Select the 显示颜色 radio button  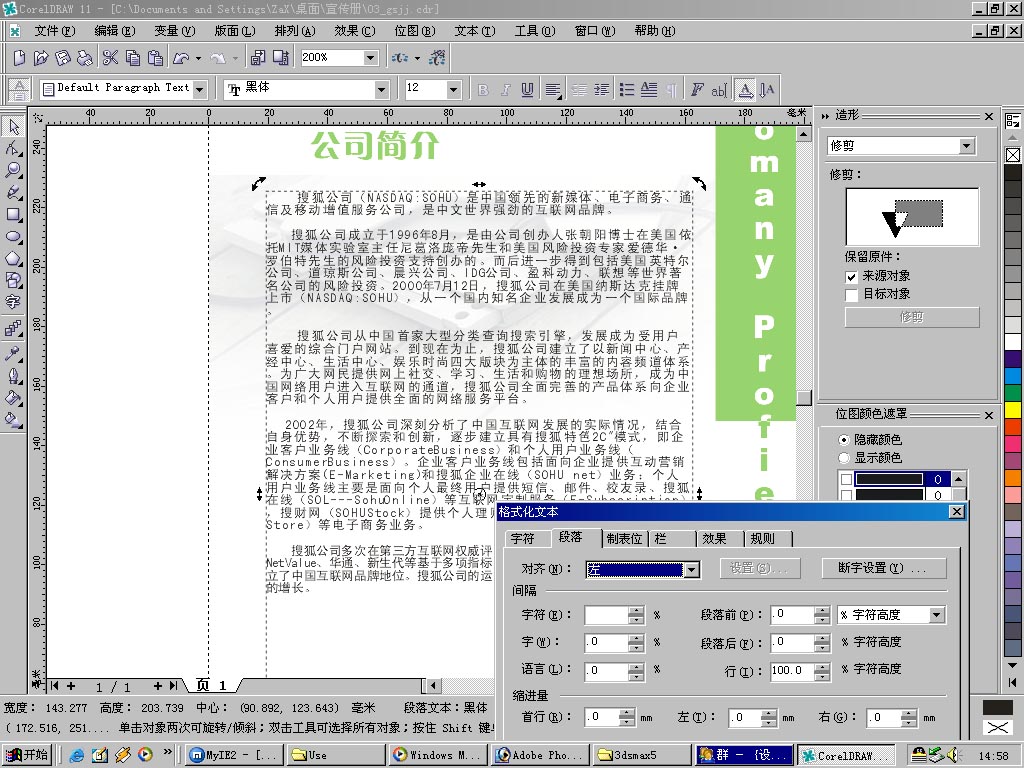coord(844,458)
